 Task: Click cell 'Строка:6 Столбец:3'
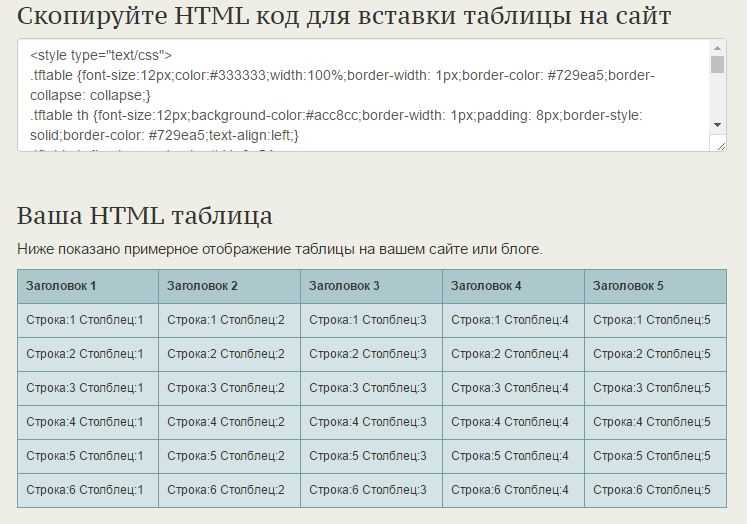[x=372, y=490]
